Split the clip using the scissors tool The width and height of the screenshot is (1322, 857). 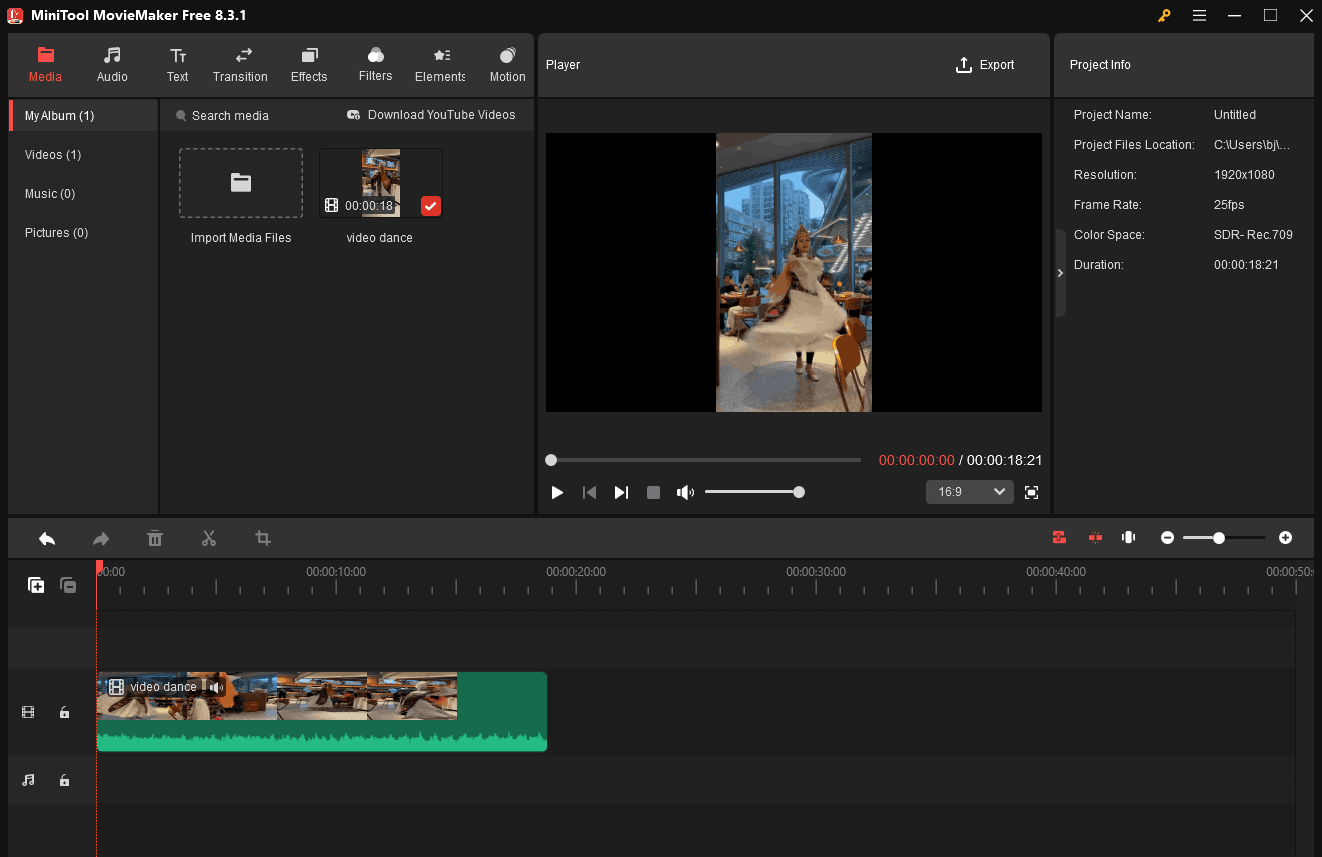point(209,538)
